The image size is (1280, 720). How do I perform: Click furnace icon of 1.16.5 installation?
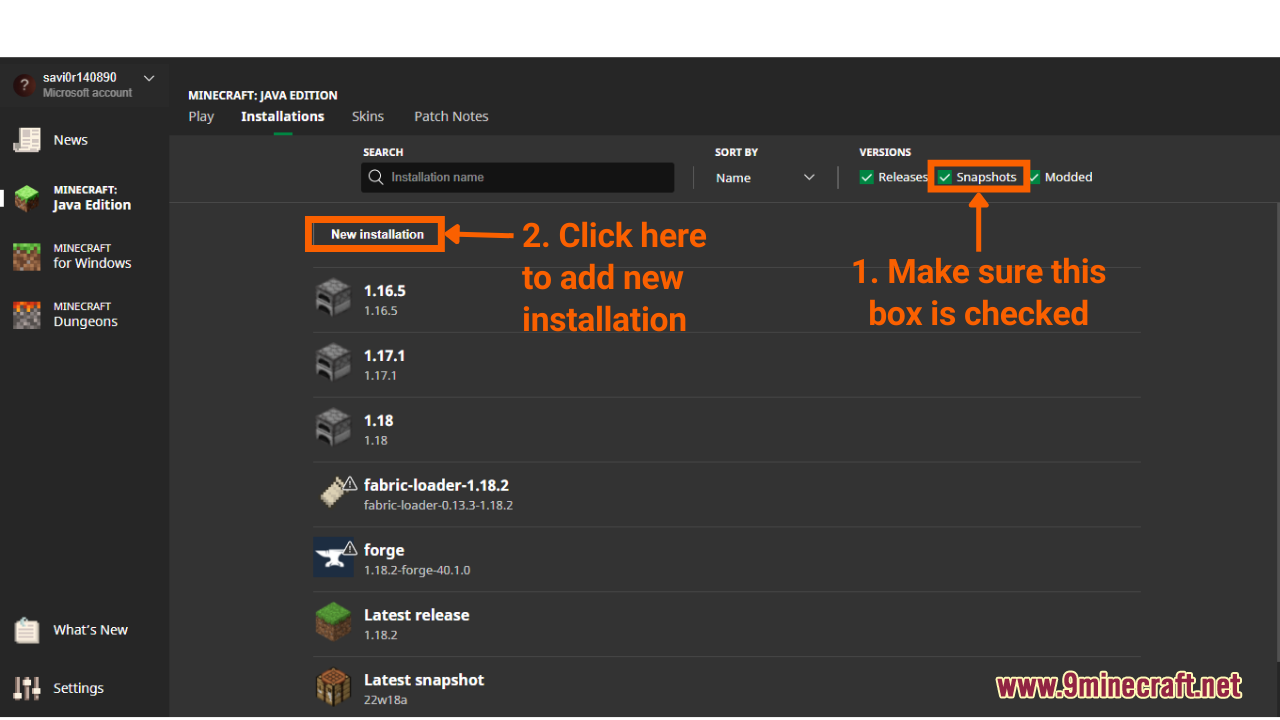coord(333,298)
